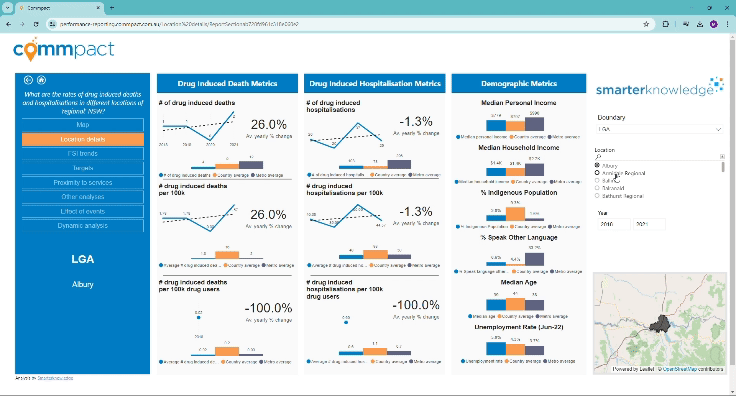This screenshot has width=736, height=396.
Task: Click the home icon in blue sidebar
Action: pos(41,80)
